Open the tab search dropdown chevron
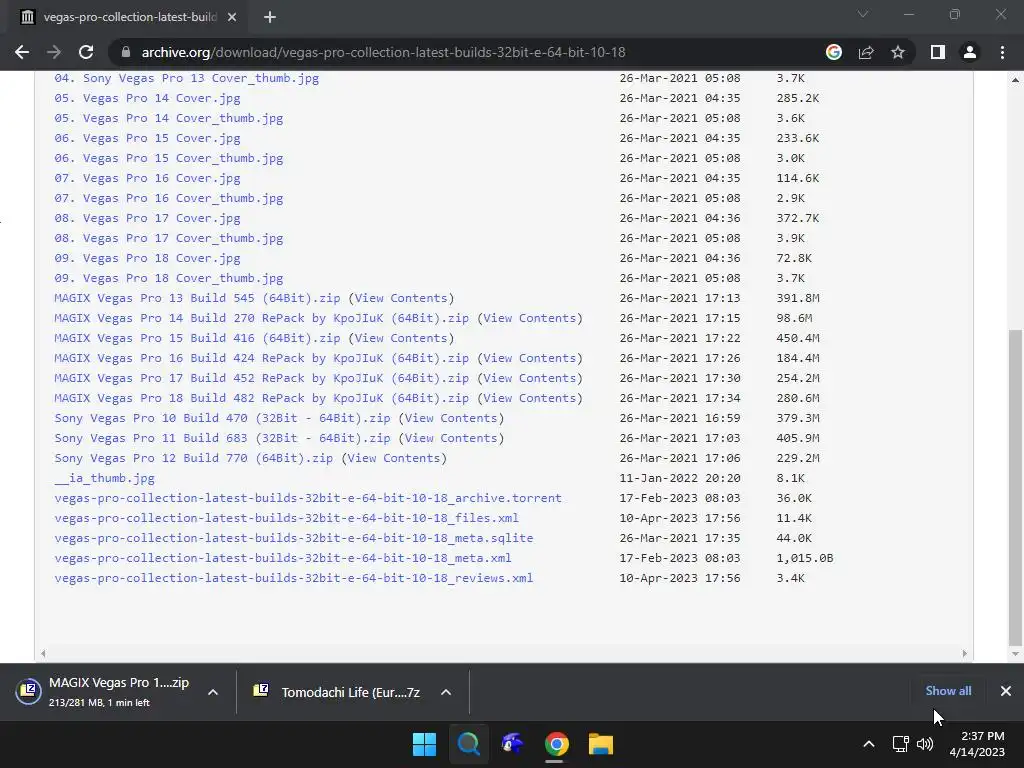This screenshot has height=768, width=1024. point(863,14)
